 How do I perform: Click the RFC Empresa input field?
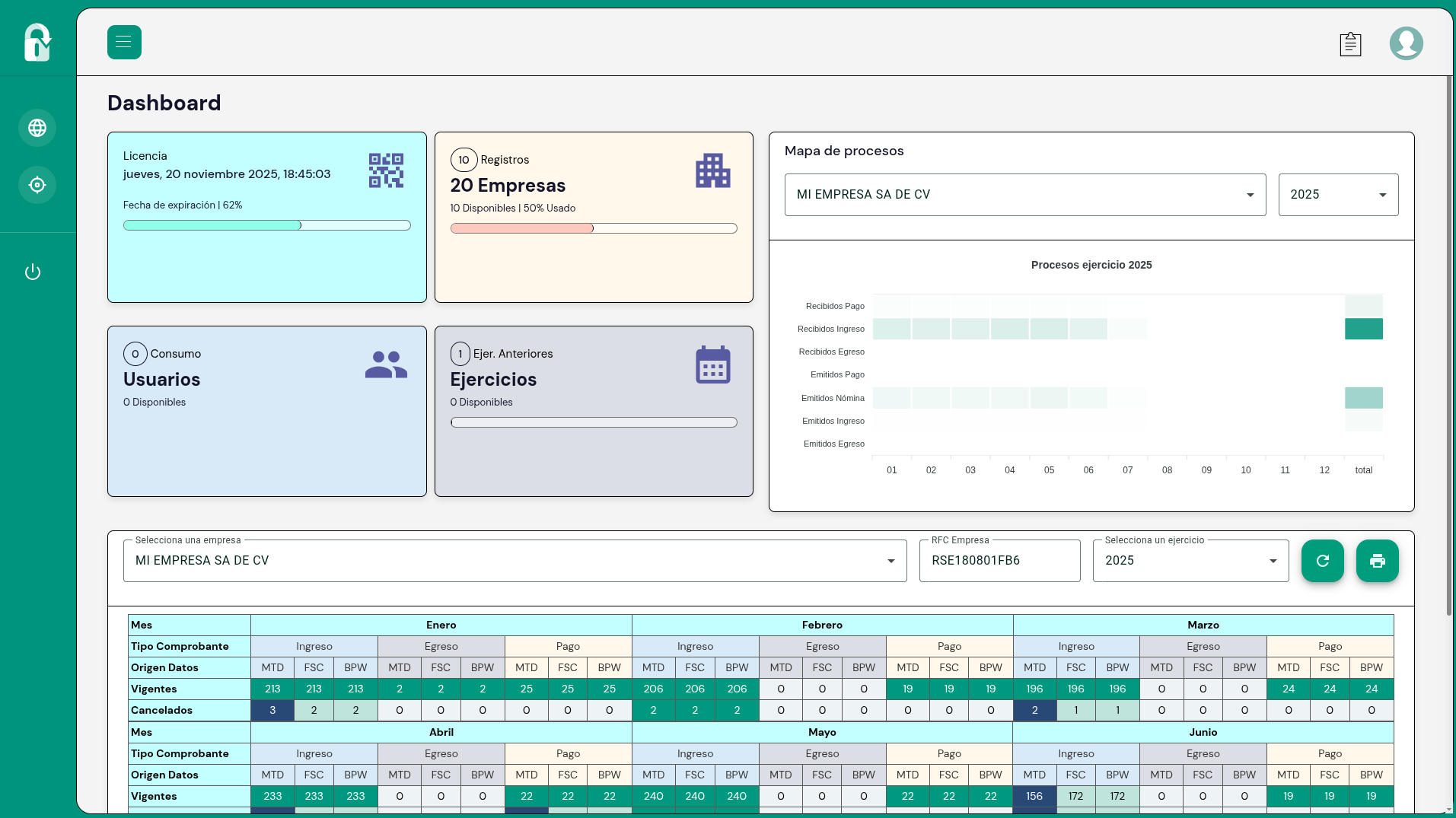pos(999,561)
